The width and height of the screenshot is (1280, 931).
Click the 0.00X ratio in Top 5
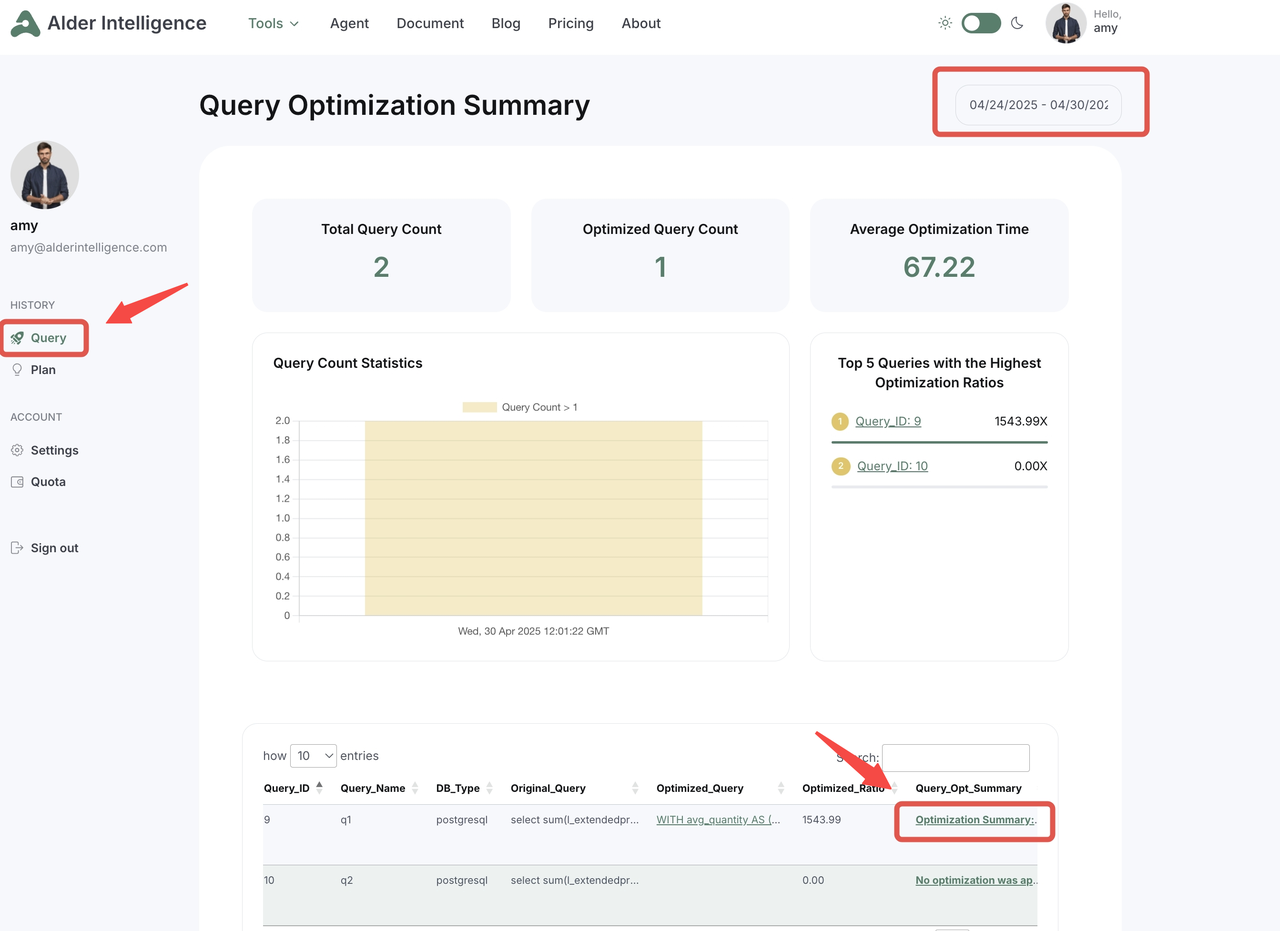(1031, 466)
